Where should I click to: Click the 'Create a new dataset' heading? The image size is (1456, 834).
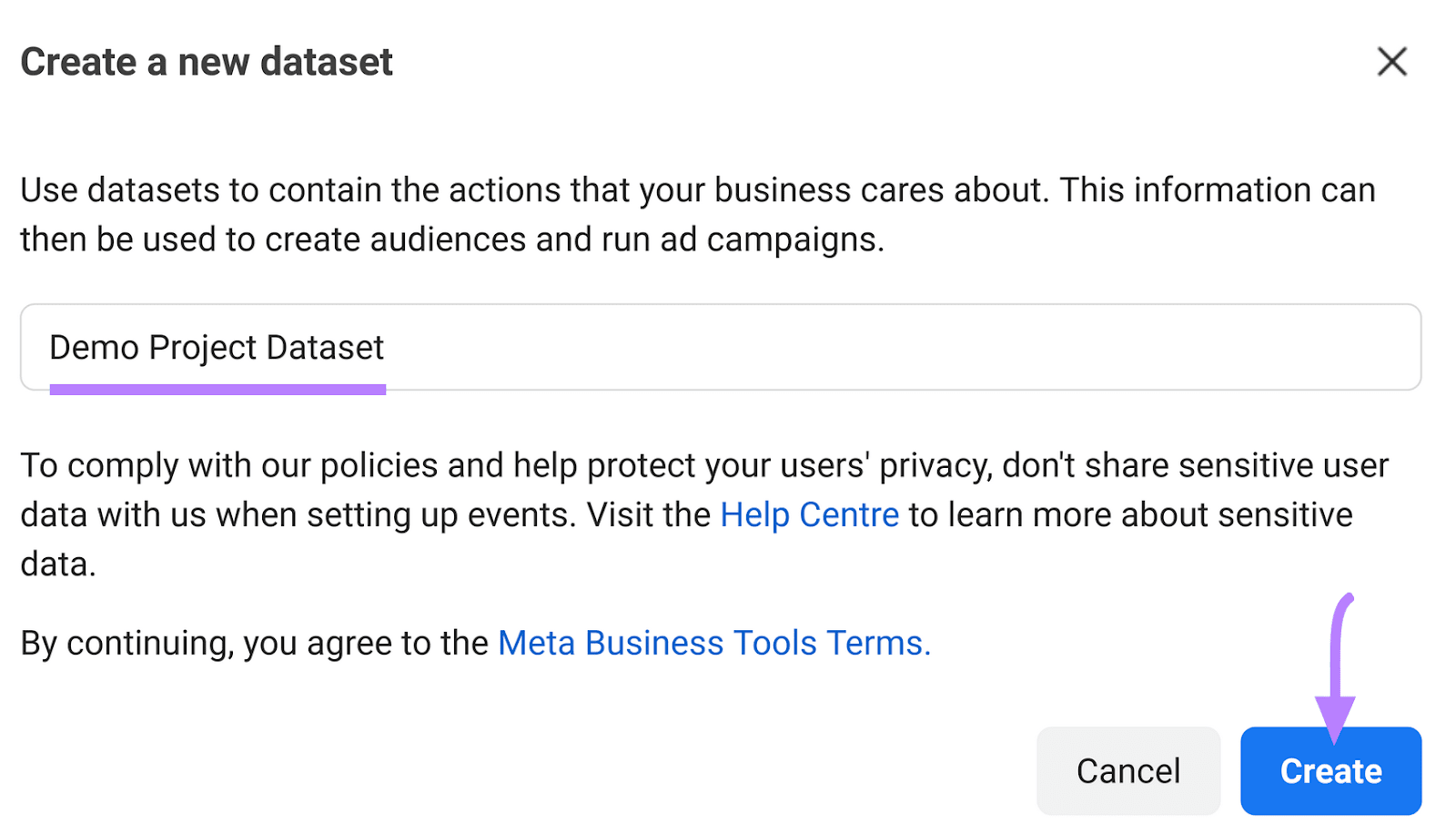click(x=207, y=62)
